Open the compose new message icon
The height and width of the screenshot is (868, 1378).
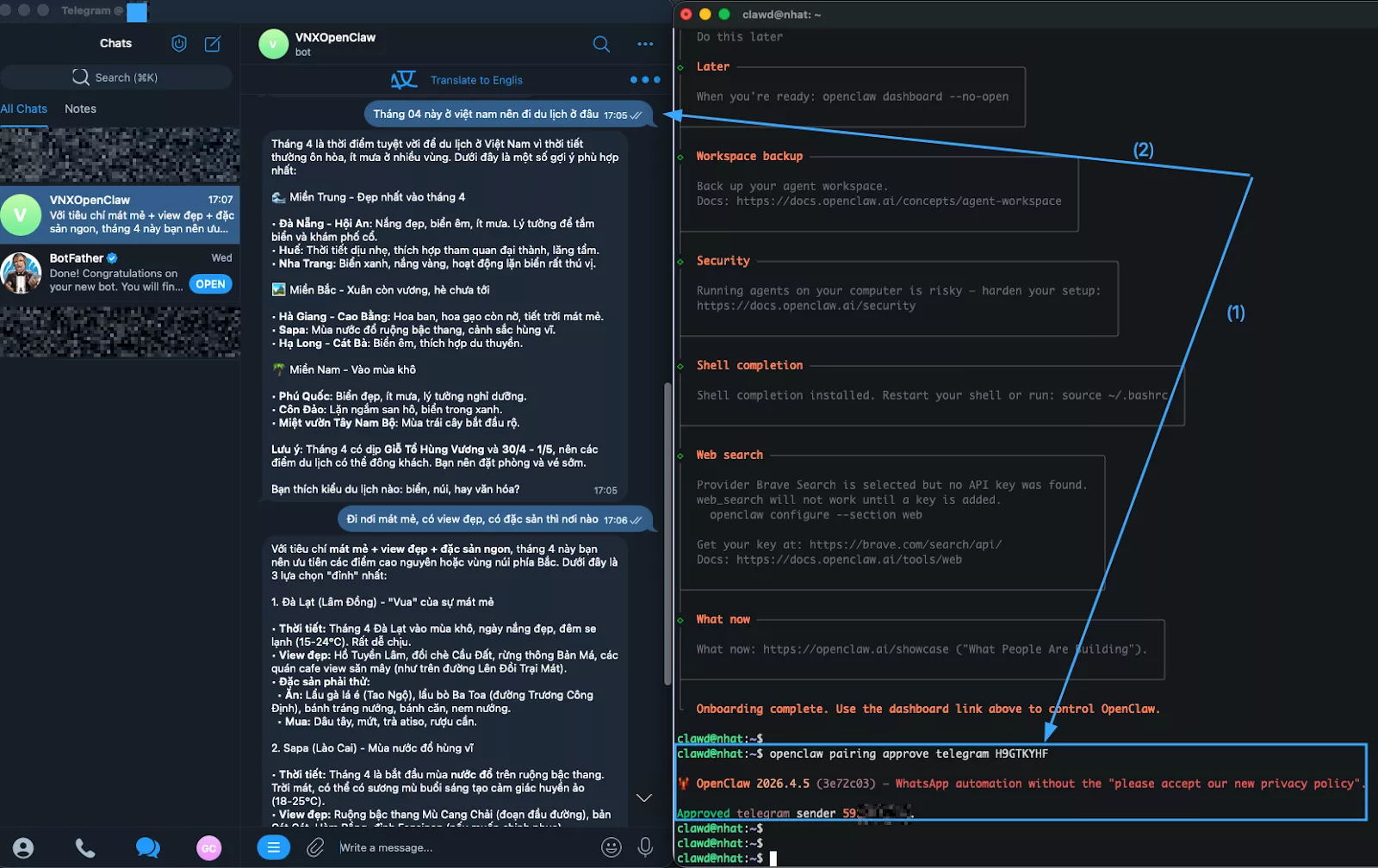click(x=211, y=43)
